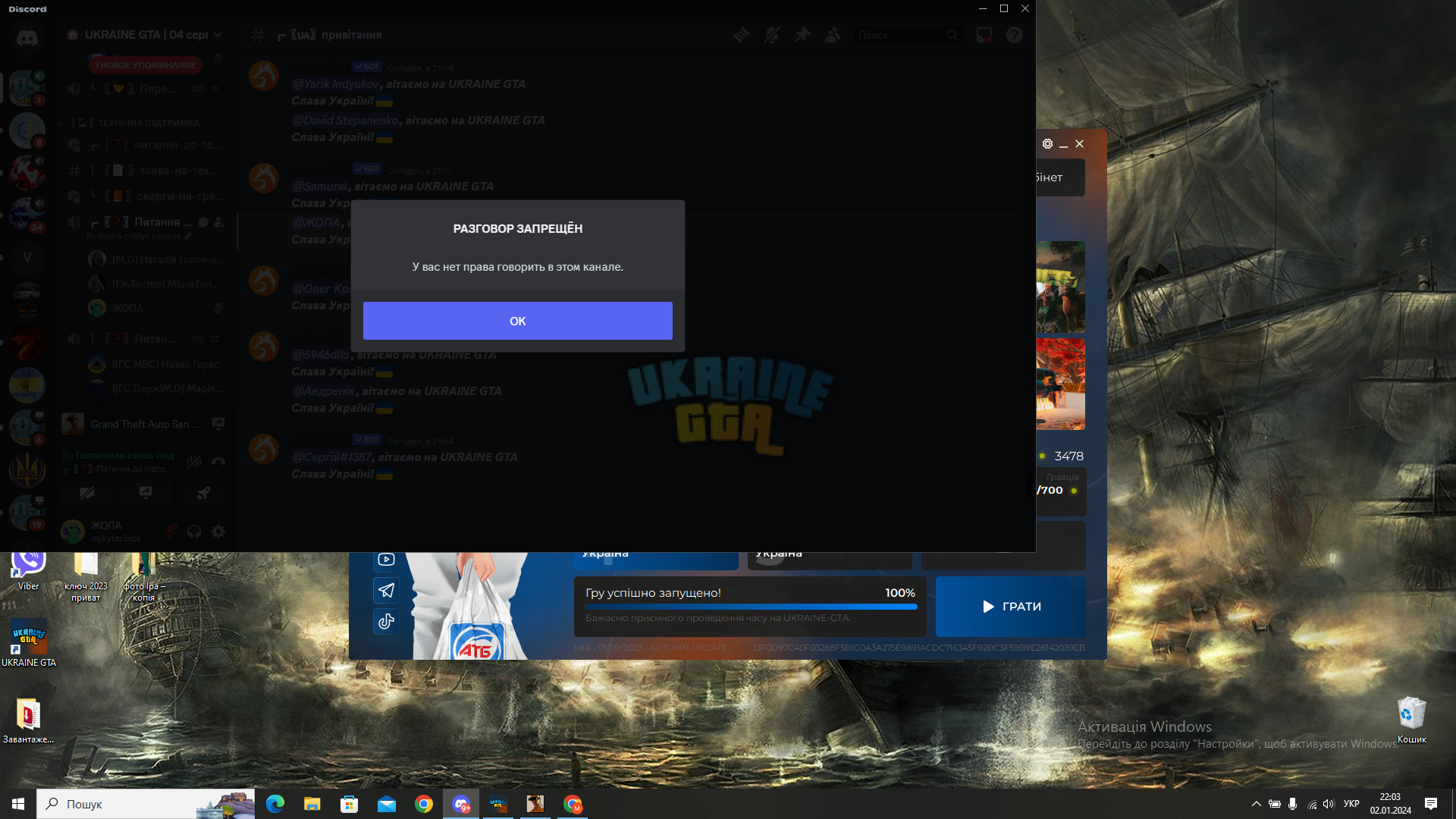Switch to UKRAINE GTA launcher taskbar icon
1456x819 pixels.
[x=498, y=804]
